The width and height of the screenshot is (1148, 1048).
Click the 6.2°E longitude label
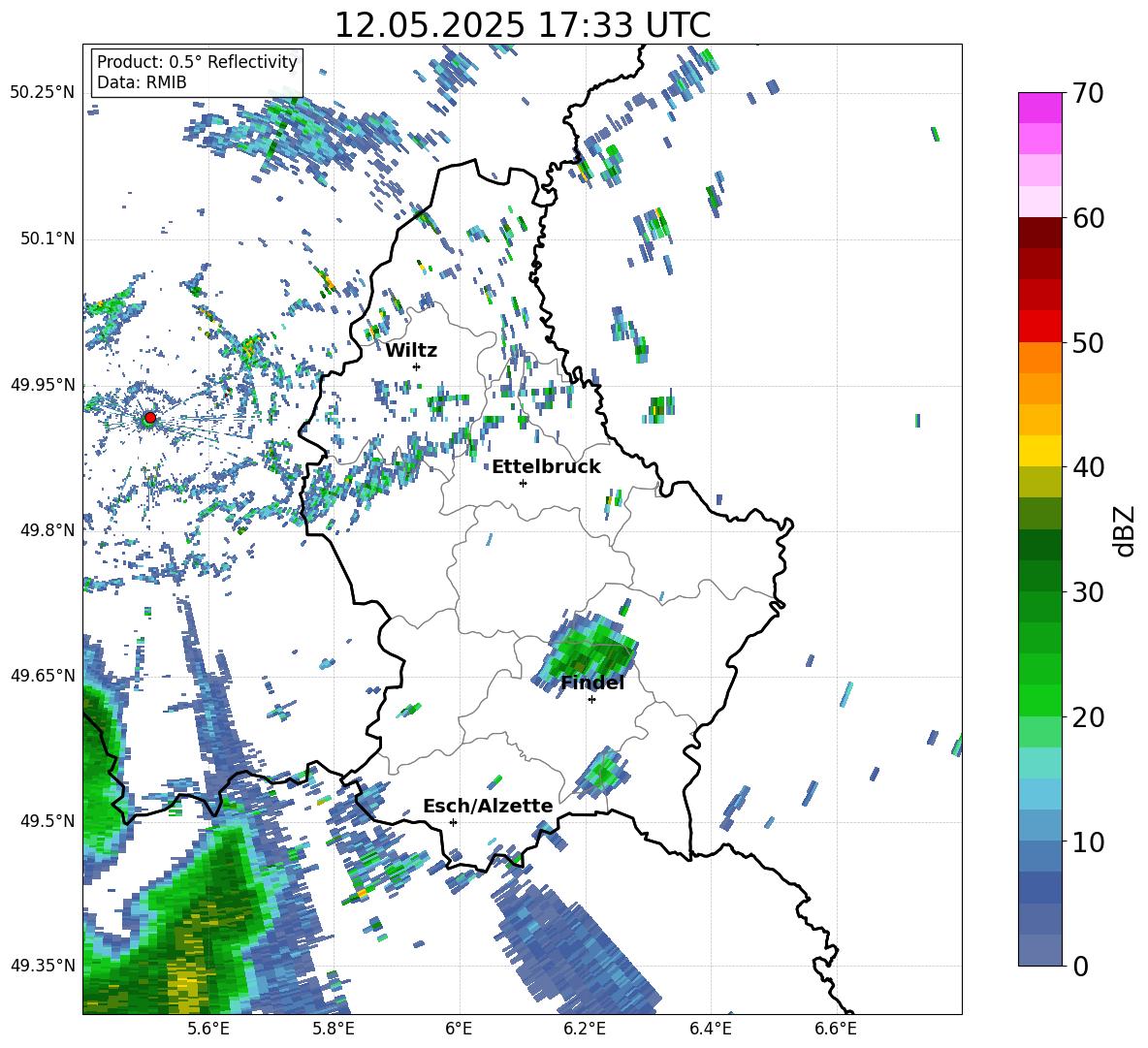(x=585, y=1029)
